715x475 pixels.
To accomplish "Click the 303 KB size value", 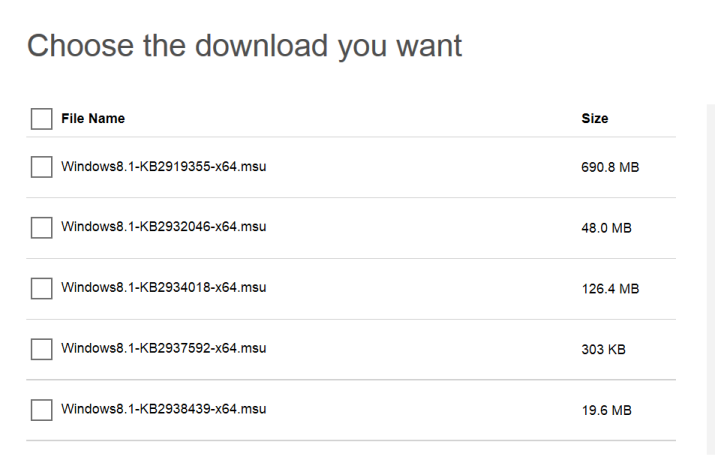I will [603, 349].
